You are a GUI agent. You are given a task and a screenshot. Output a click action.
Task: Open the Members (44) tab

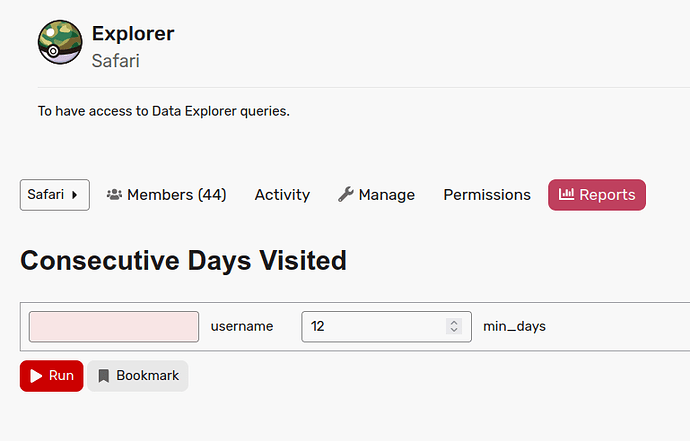166,195
